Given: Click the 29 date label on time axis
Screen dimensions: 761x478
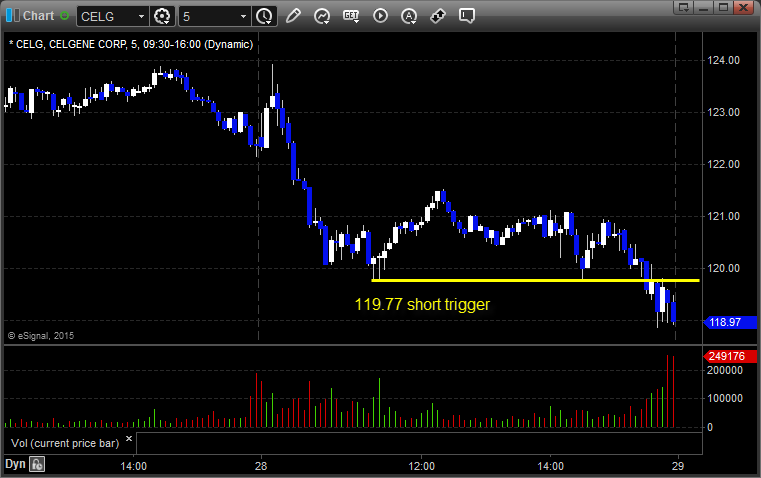Looking at the screenshot, I should (678, 466).
